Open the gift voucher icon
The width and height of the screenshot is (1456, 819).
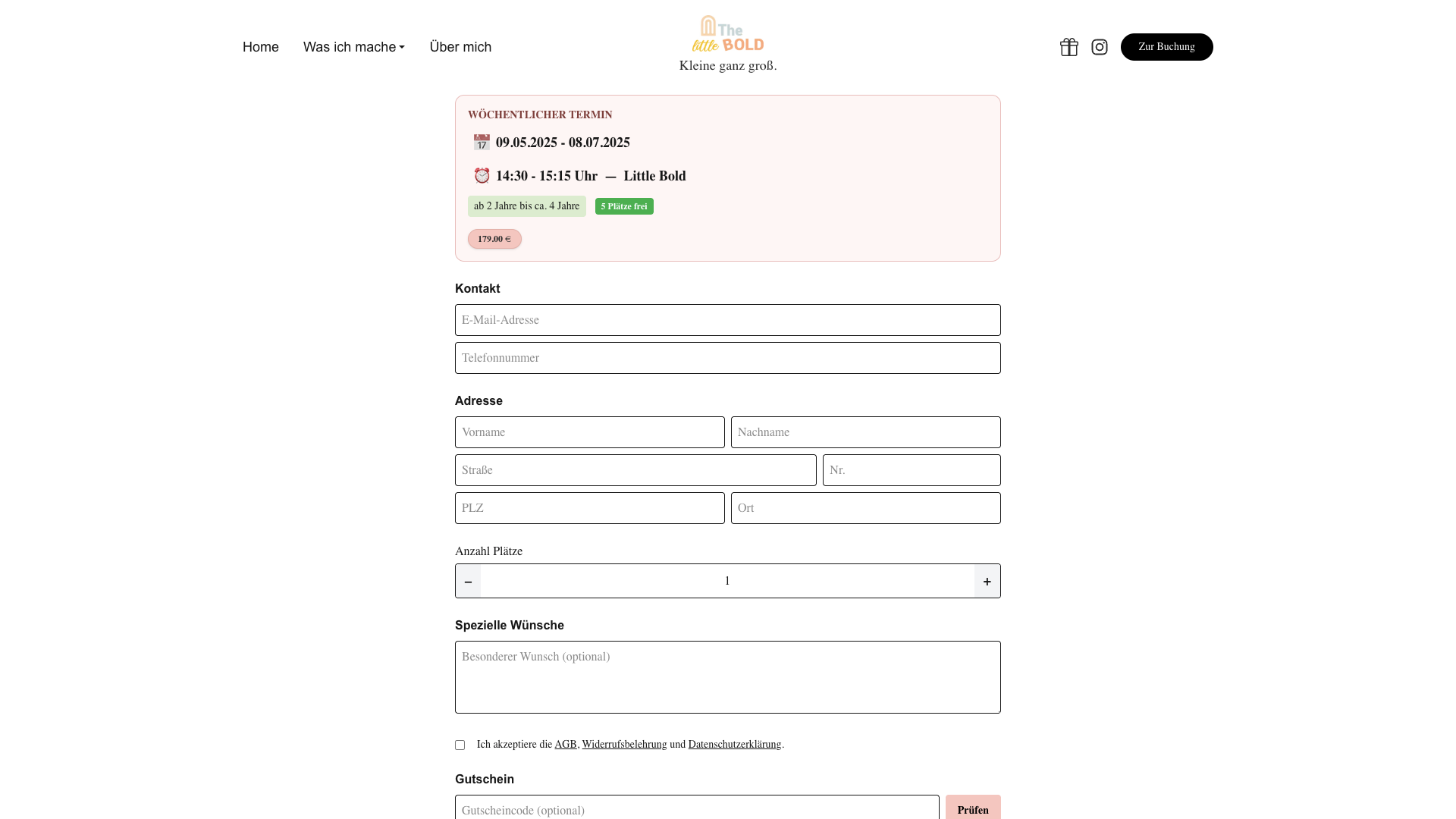coord(1068,47)
